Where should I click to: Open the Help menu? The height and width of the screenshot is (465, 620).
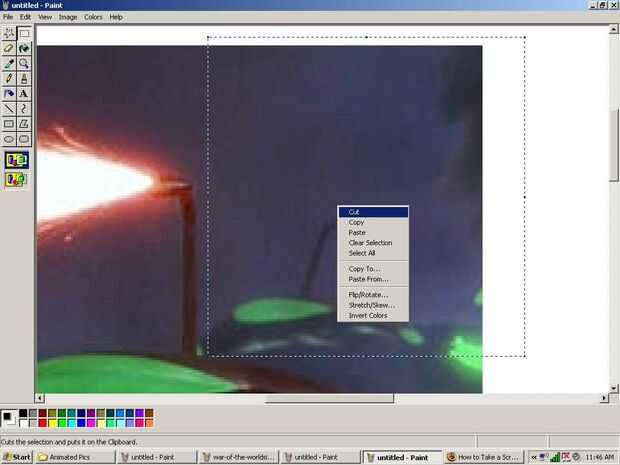(x=116, y=17)
